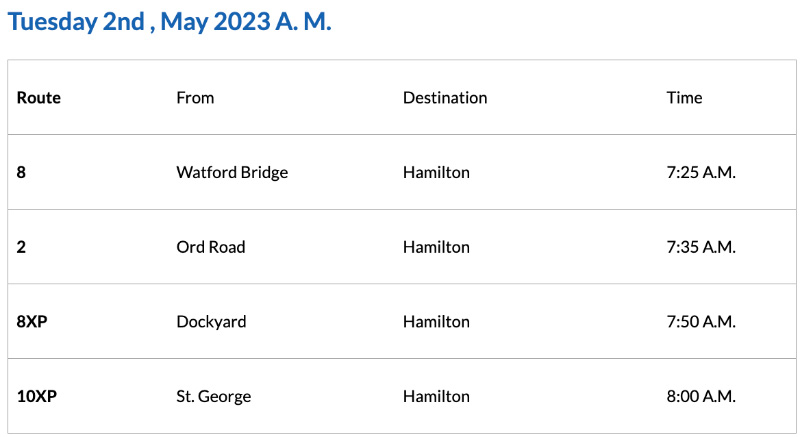Screen dimensions: 800x437
Task: Click Watford Bridge departure cell
Action: pyautogui.click(x=232, y=172)
